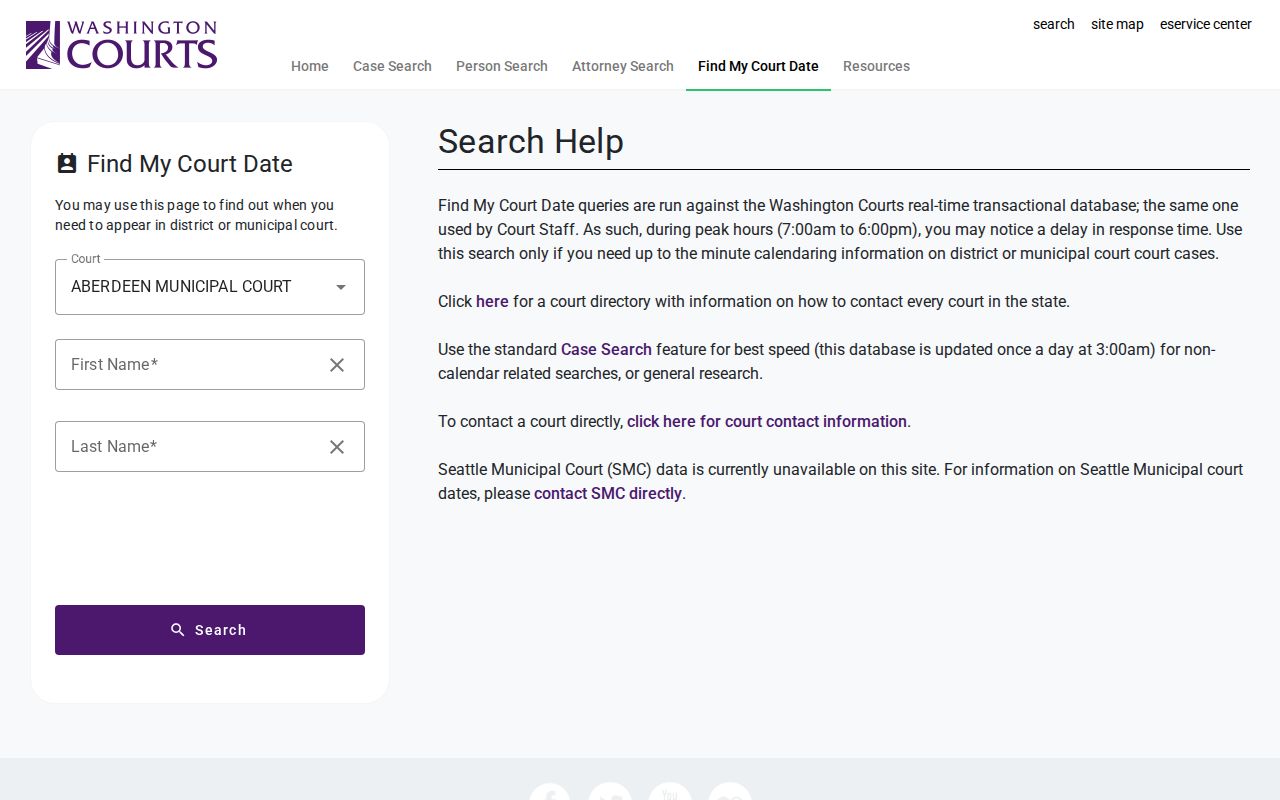The width and height of the screenshot is (1280, 800).
Task: Click the Washington Courts logo
Action: pos(121,45)
